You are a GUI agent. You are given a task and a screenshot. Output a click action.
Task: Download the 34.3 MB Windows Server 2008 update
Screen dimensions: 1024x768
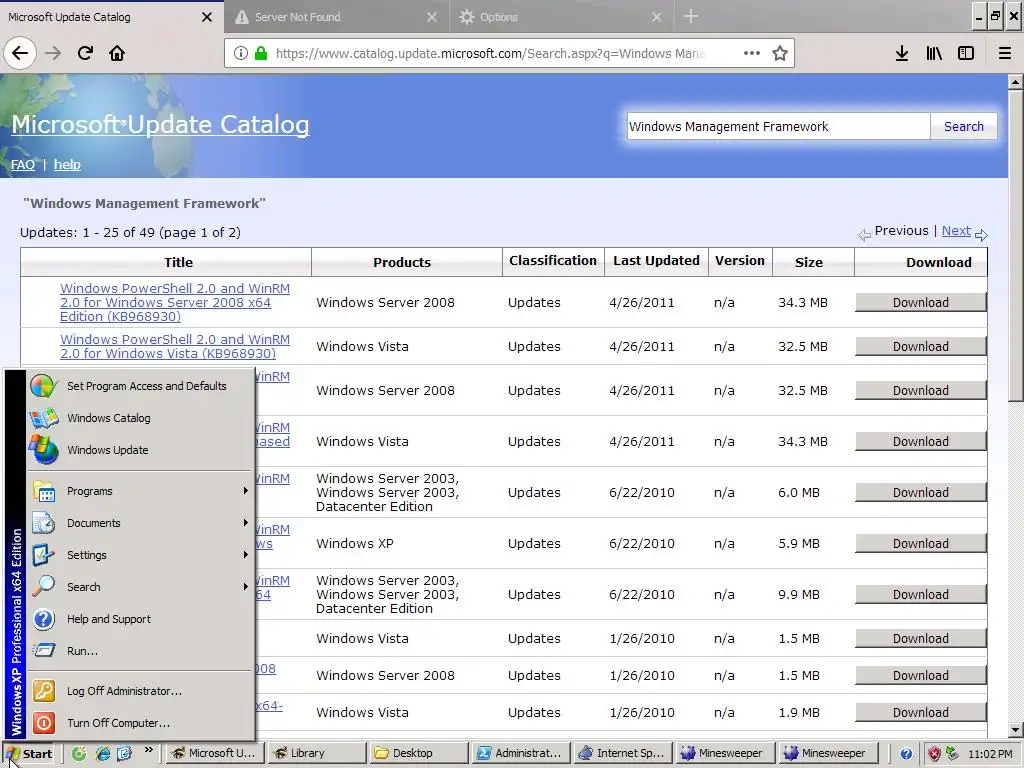tap(920, 302)
